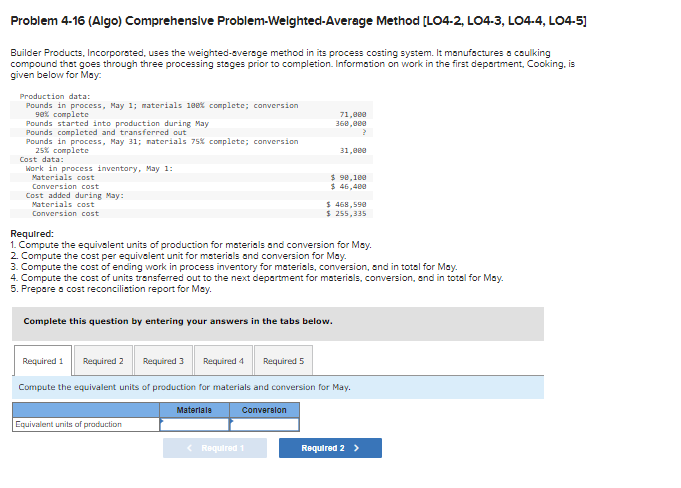Viewport: 681px width, 488px height.
Task: Click the Production data: label
Action: pos(55,96)
